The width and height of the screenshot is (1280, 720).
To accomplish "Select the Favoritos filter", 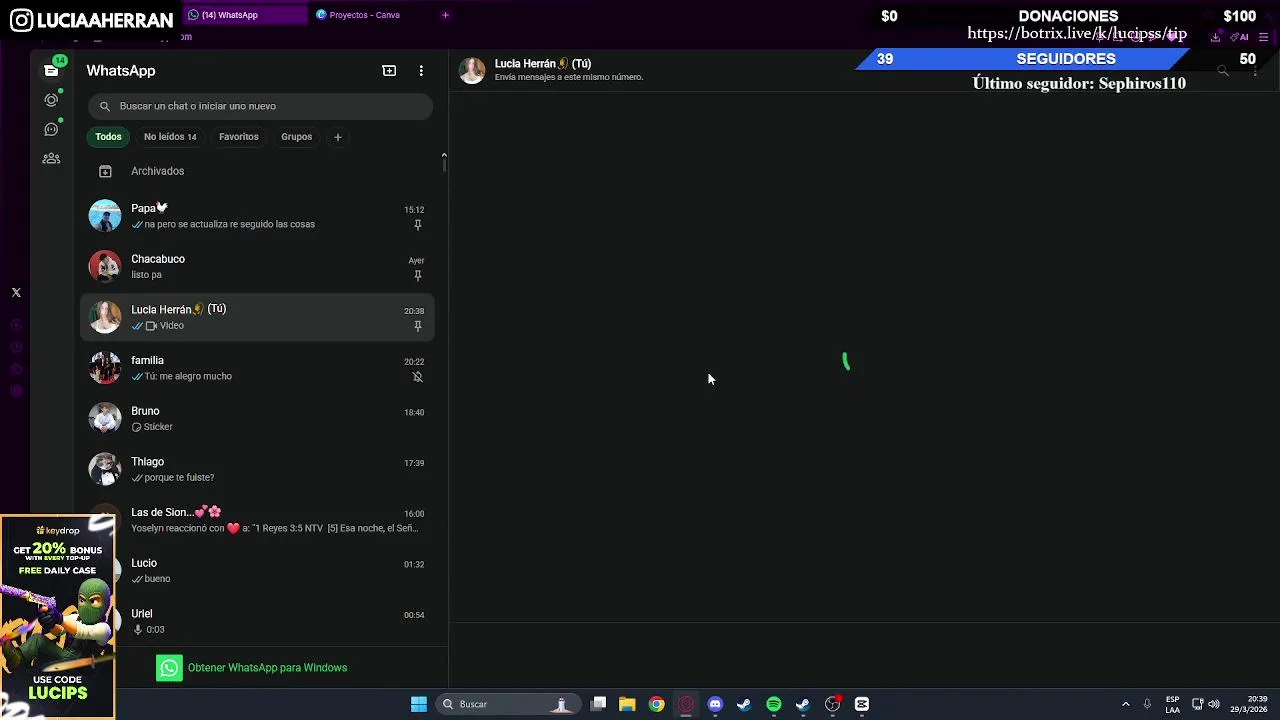I will [239, 137].
